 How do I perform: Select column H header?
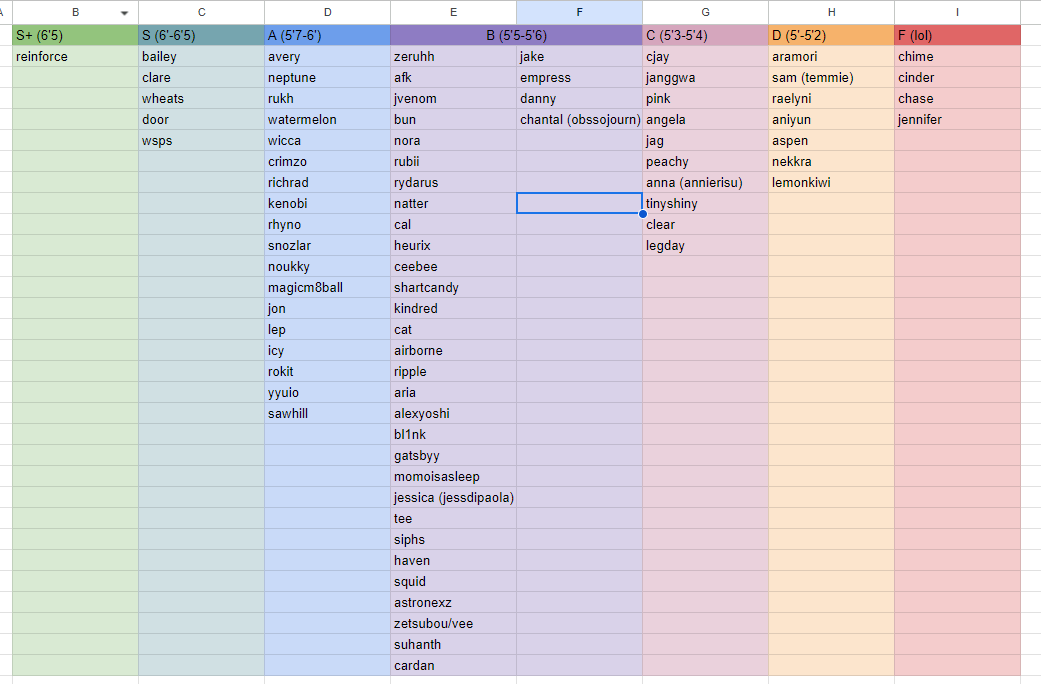(831, 12)
